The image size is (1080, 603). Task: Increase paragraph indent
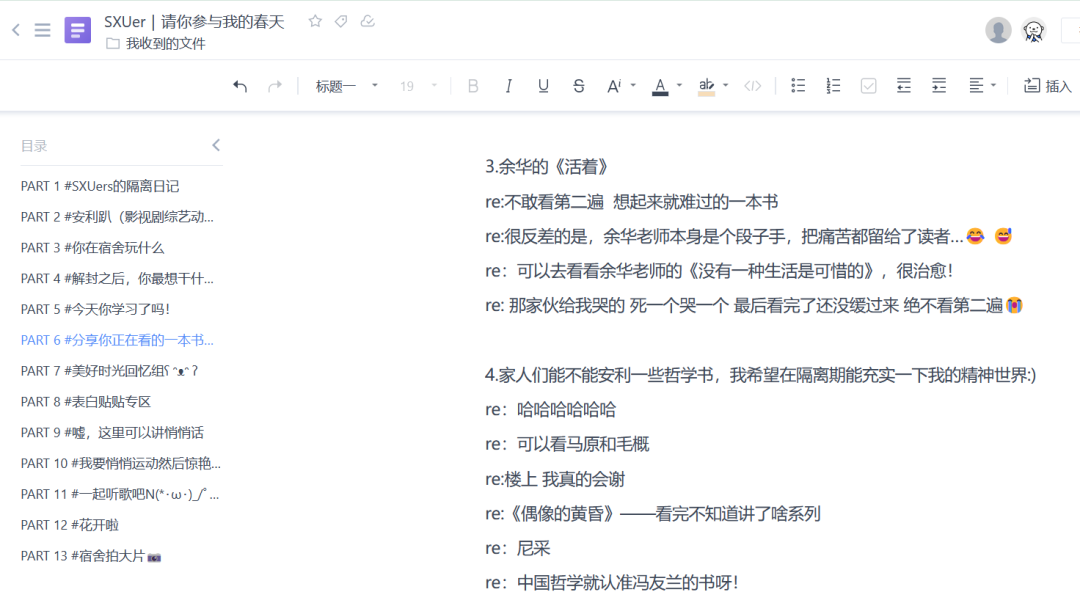[939, 86]
